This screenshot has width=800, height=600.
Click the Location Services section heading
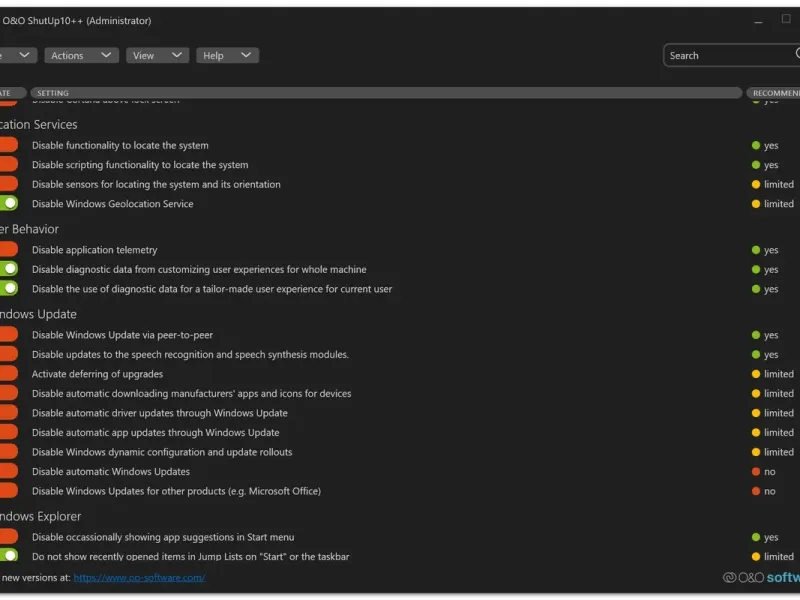point(39,124)
